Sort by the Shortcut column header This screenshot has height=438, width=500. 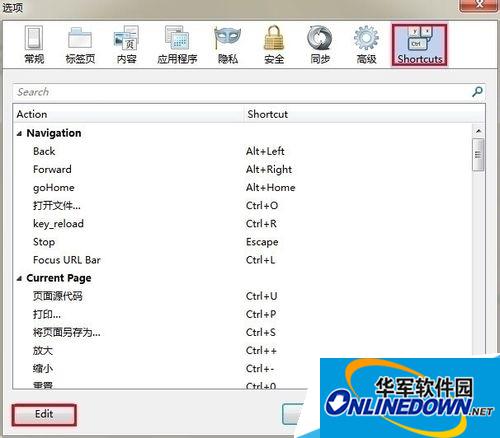click(365, 114)
